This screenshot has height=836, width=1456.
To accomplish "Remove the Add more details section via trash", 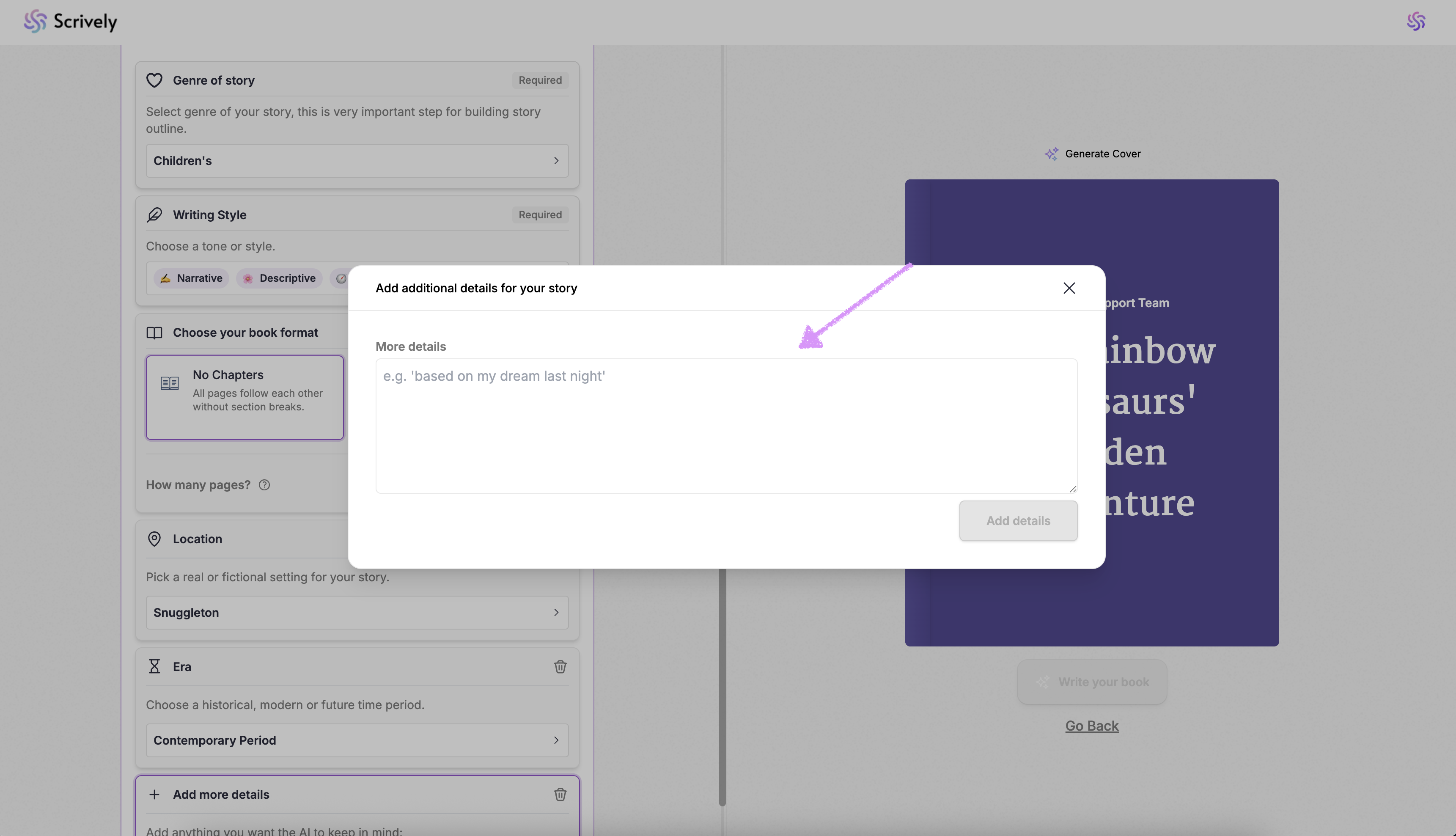I will tap(560, 795).
